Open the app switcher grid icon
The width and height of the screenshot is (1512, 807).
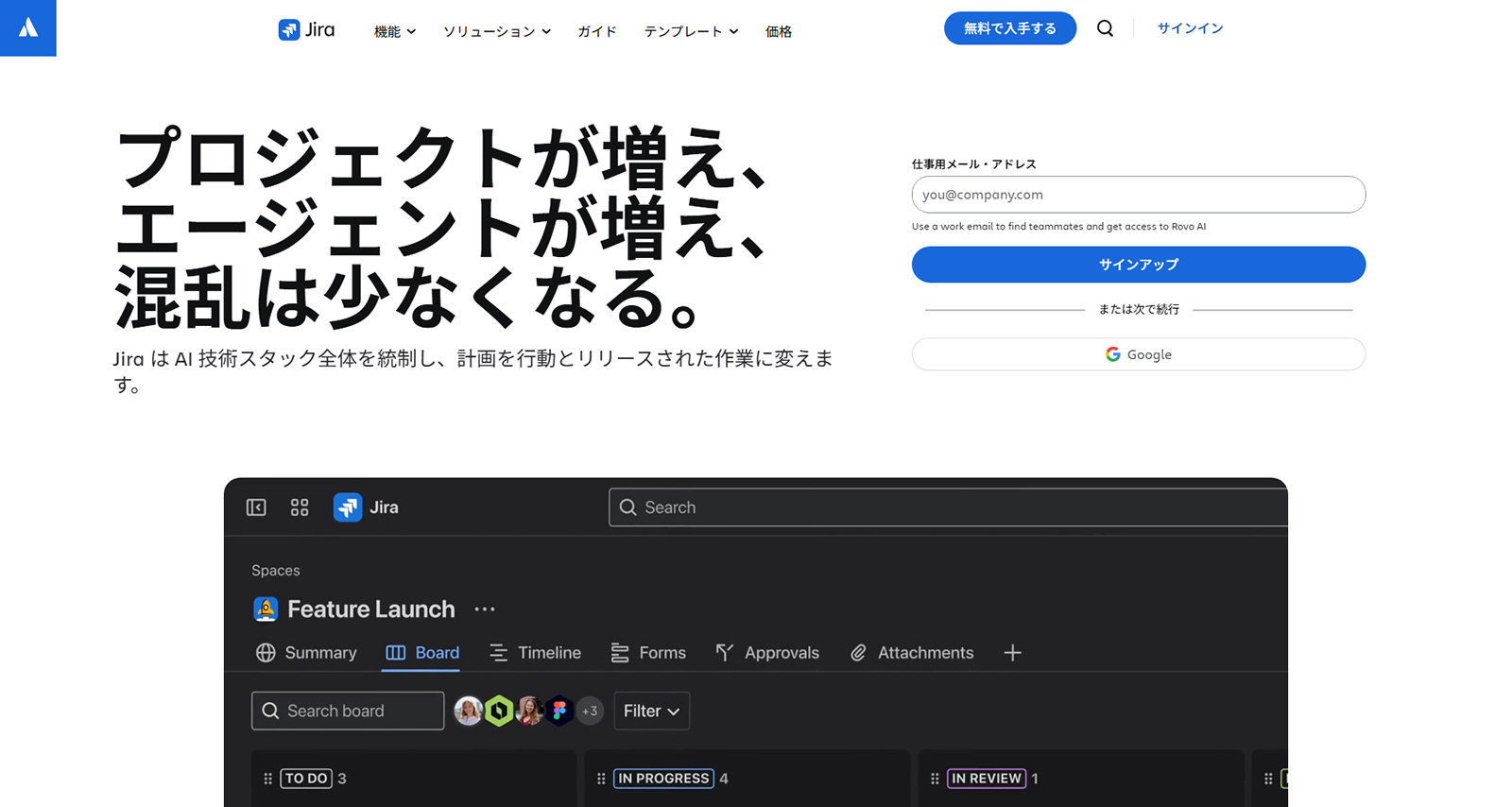tap(300, 507)
